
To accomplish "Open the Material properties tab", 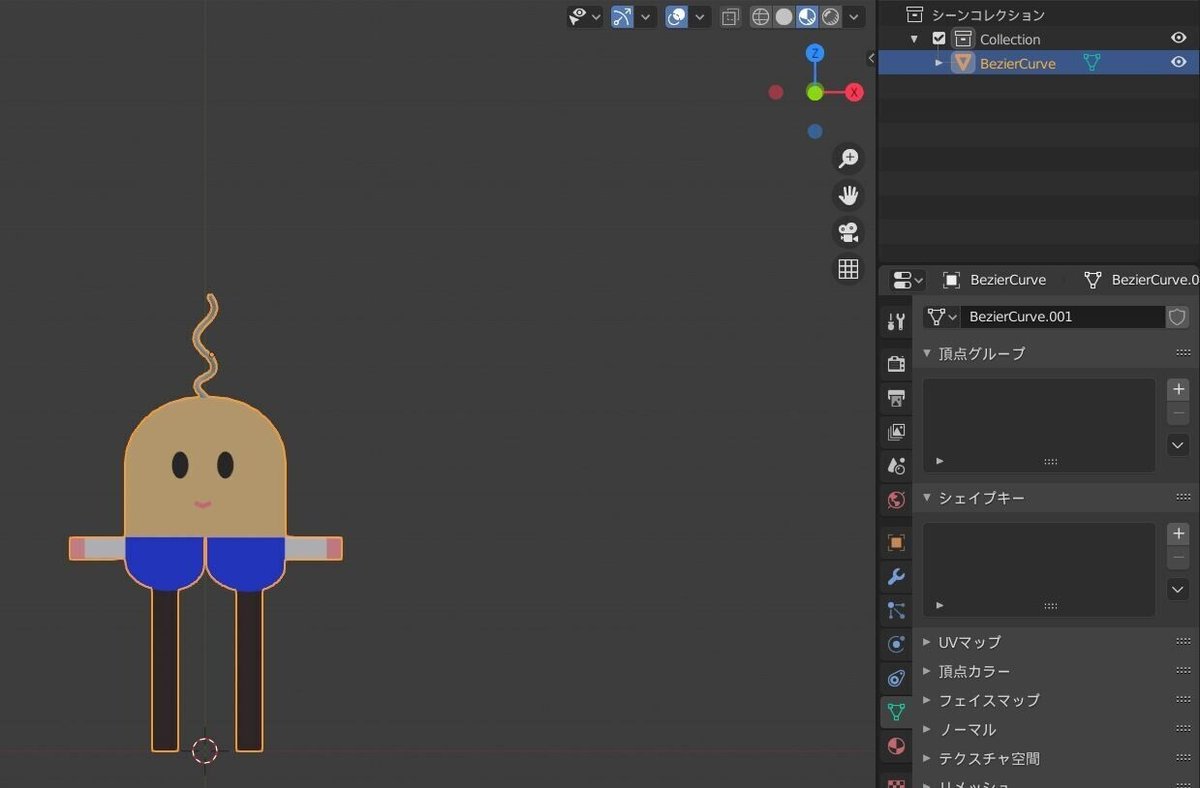I will (x=896, y=747).
